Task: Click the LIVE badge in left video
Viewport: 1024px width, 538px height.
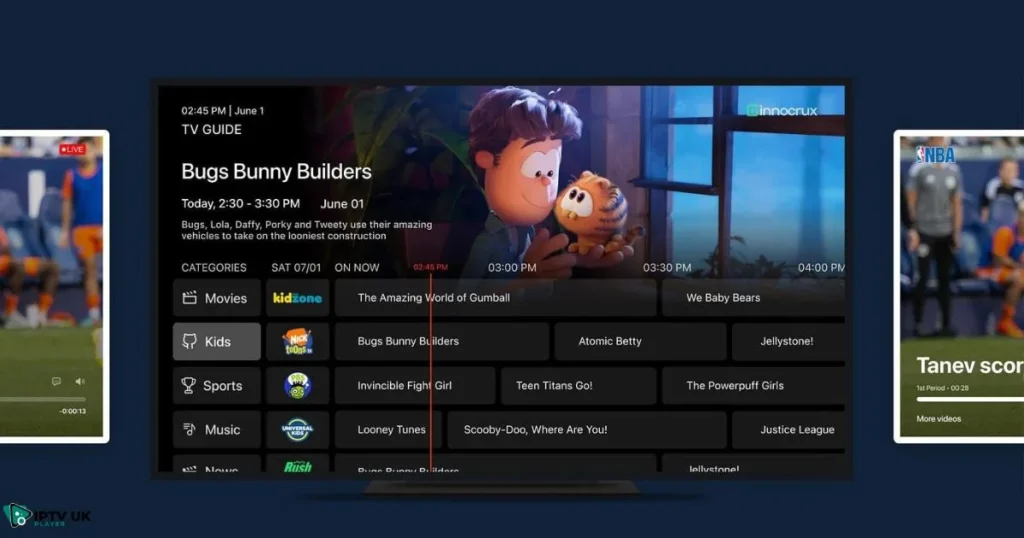Action: (x=72, y=150)
